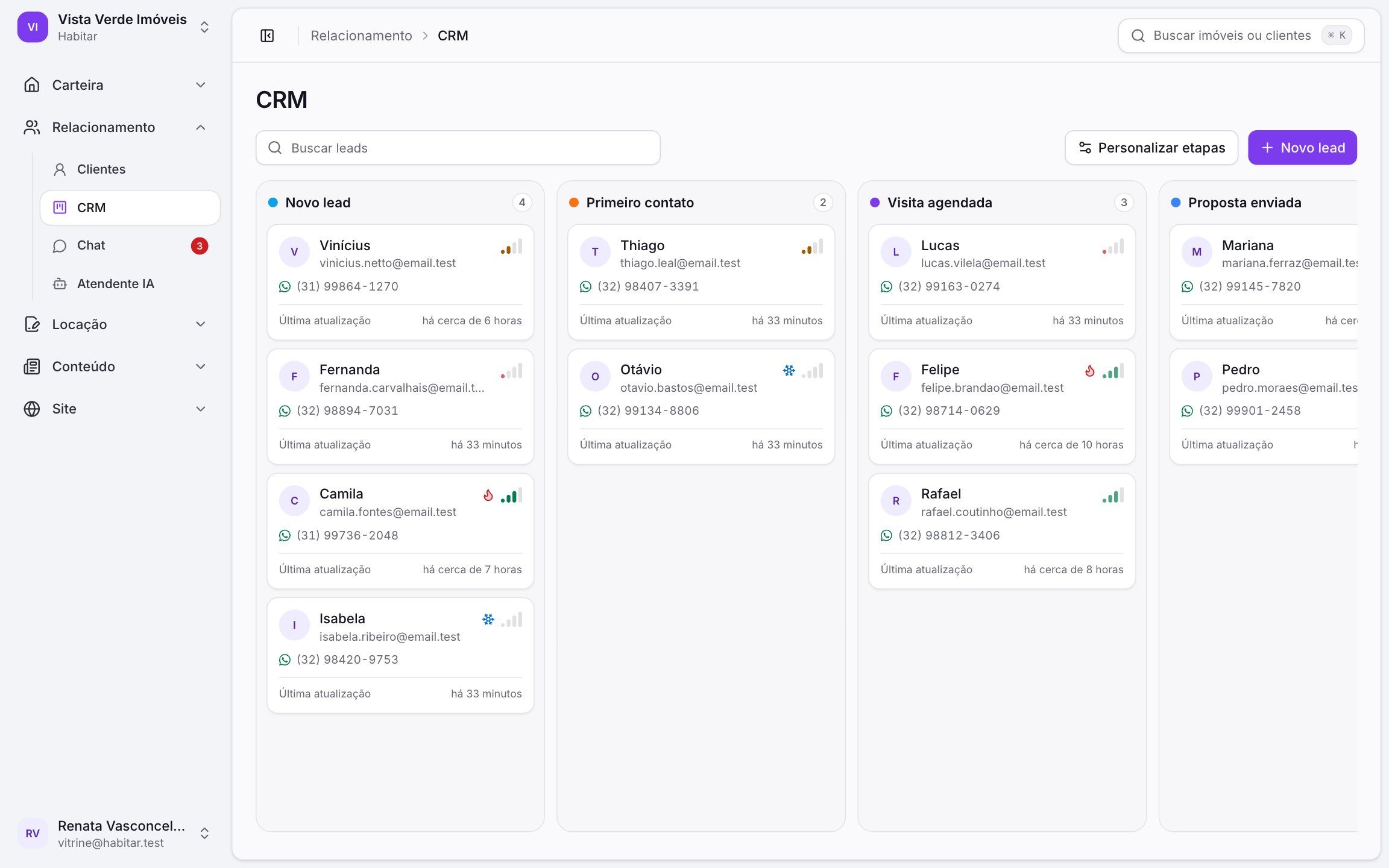Click the signal score bars on Rafael card
Screen dimensions: 1389x868
click(1113, 495)
